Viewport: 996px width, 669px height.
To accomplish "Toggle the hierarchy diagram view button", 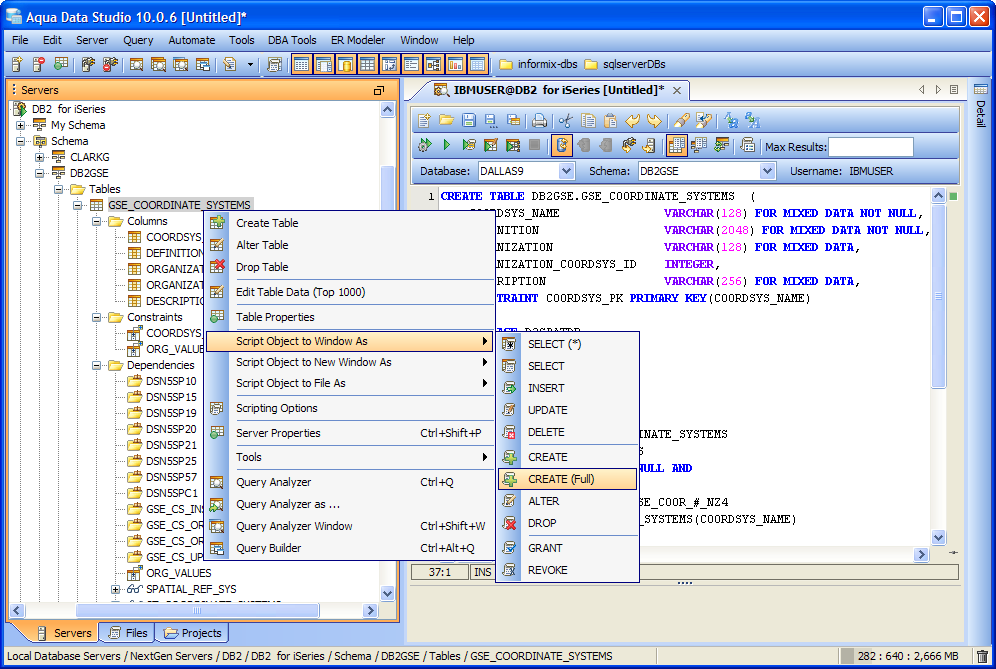I will [433, 64].
